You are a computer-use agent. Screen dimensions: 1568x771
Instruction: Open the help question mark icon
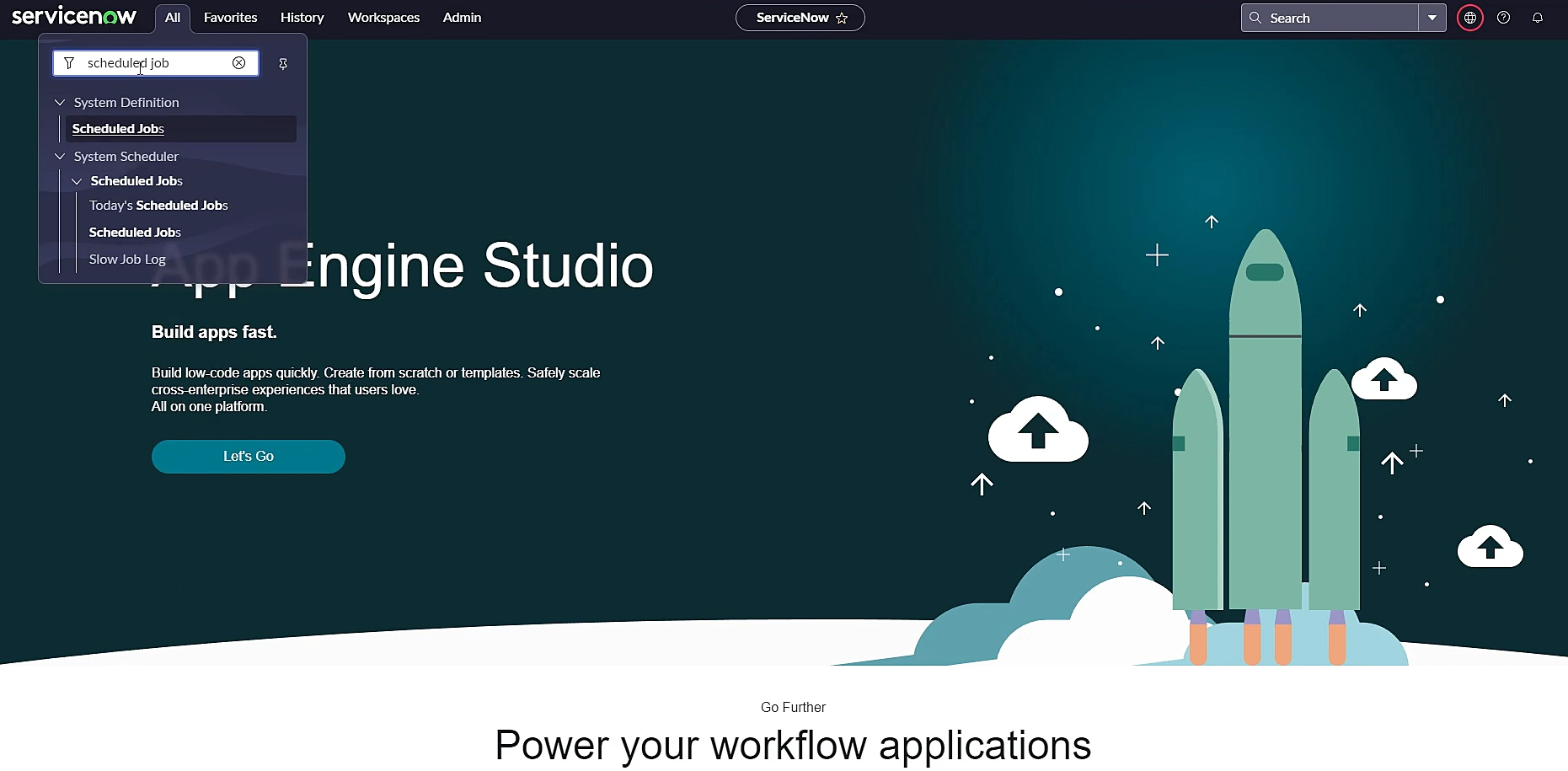(1504, 18)
